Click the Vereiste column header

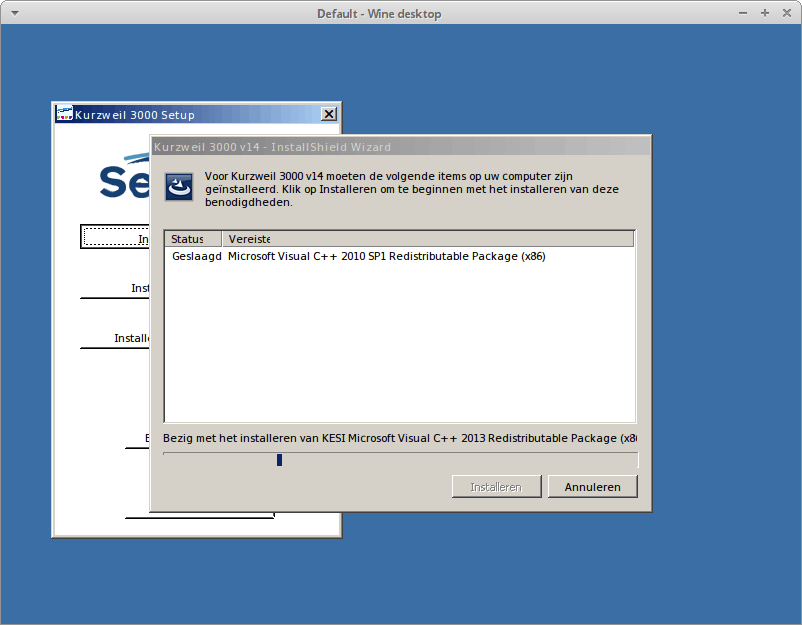point(428,239)
